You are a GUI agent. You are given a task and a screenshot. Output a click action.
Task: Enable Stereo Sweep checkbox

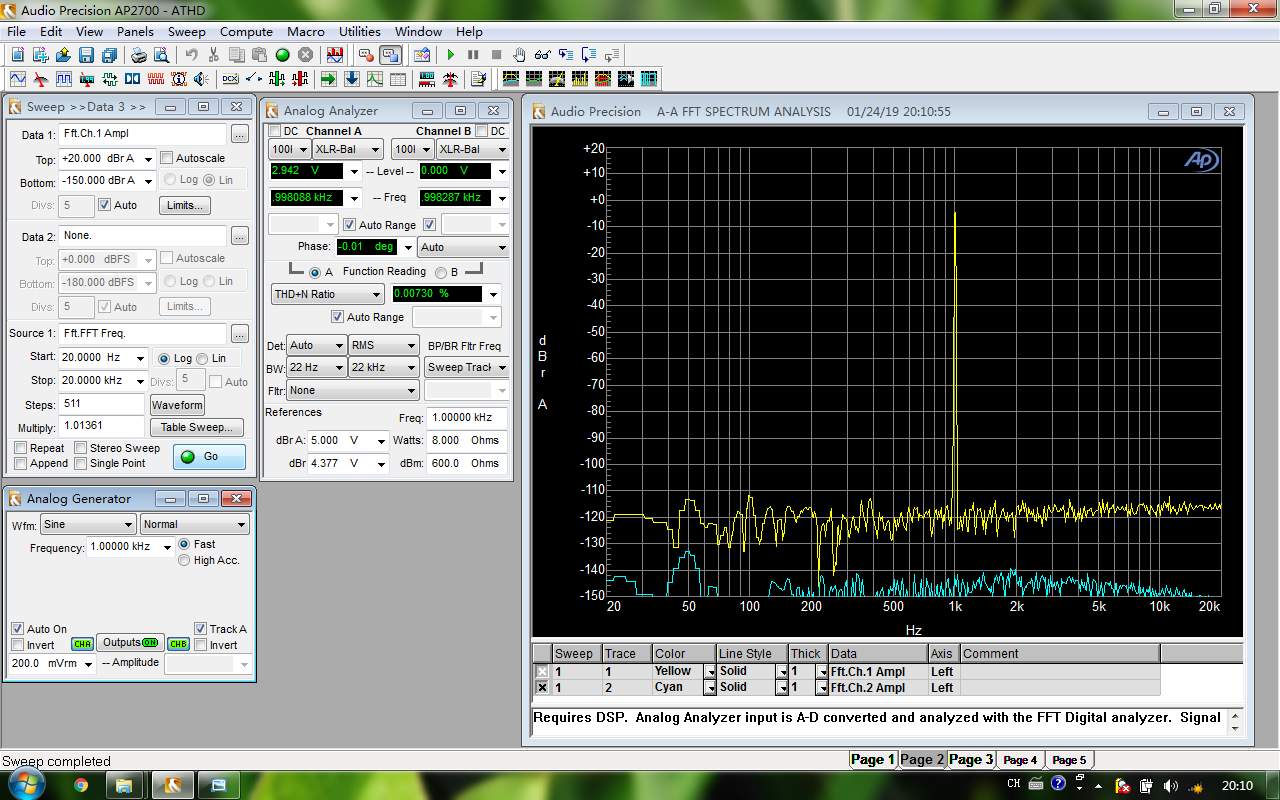point(81,448)
